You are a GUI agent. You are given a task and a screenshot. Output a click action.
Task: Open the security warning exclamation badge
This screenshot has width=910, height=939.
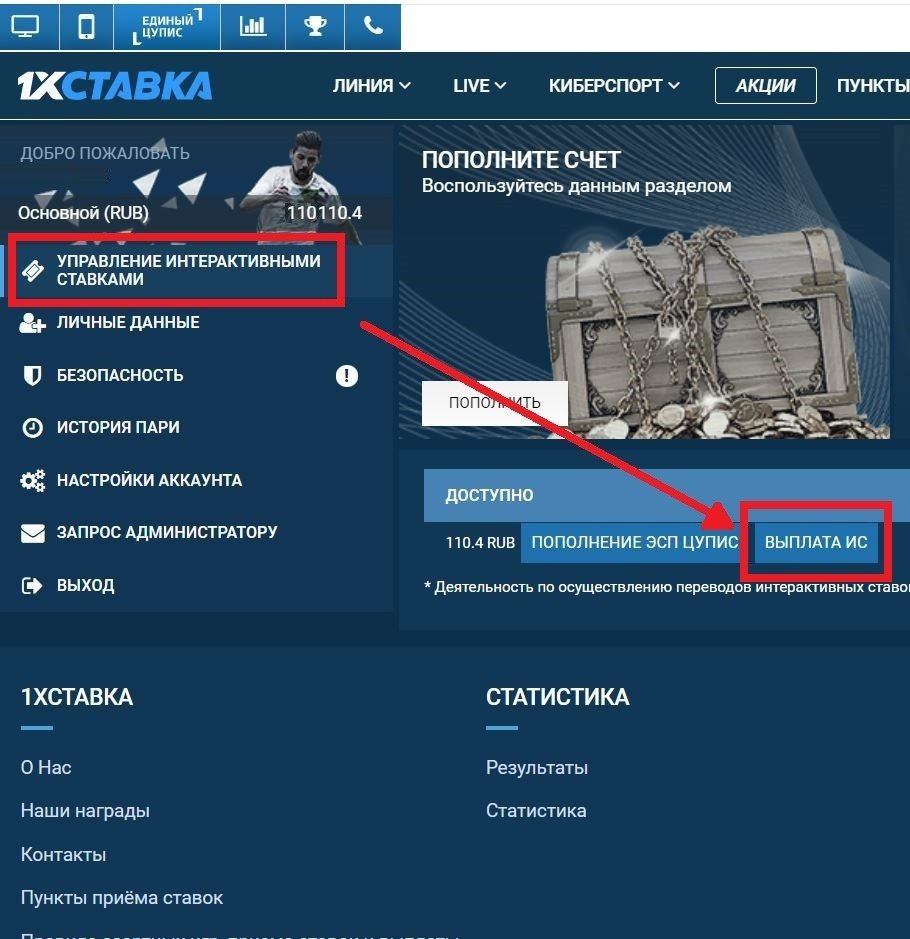[347, 375]
